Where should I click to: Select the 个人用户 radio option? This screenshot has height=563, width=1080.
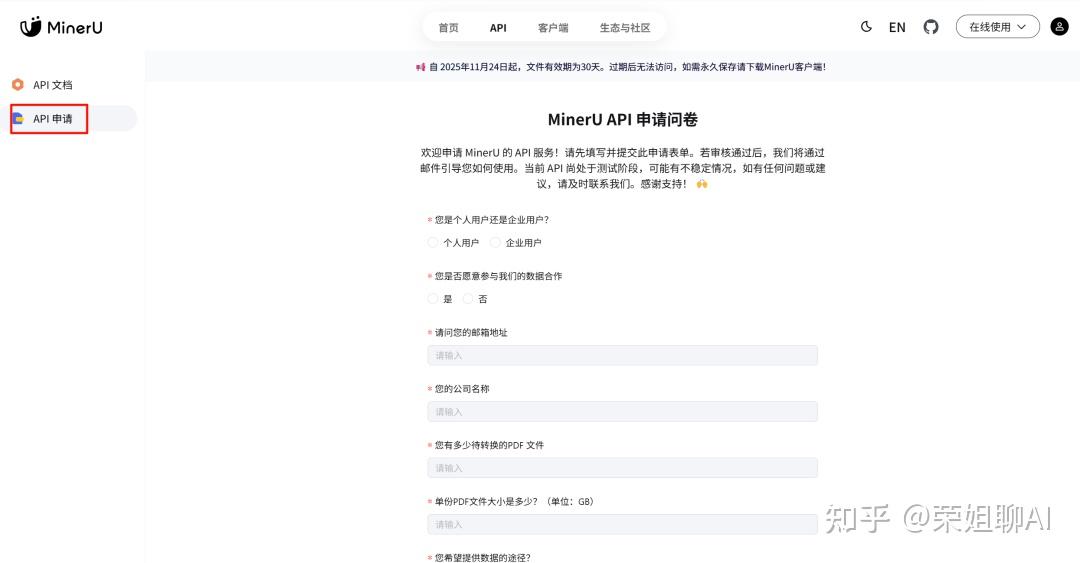433,242
